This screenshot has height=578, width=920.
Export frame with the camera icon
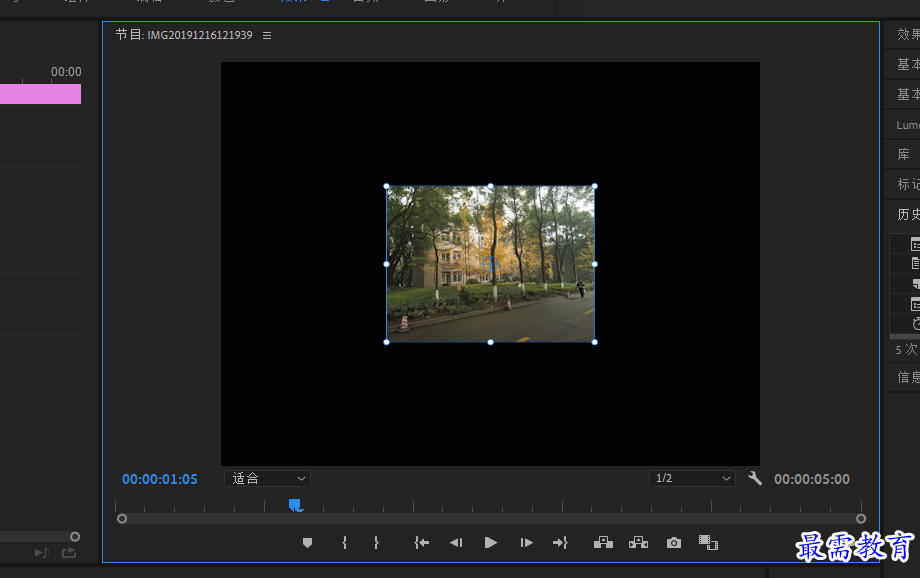(x=674, y=543)
